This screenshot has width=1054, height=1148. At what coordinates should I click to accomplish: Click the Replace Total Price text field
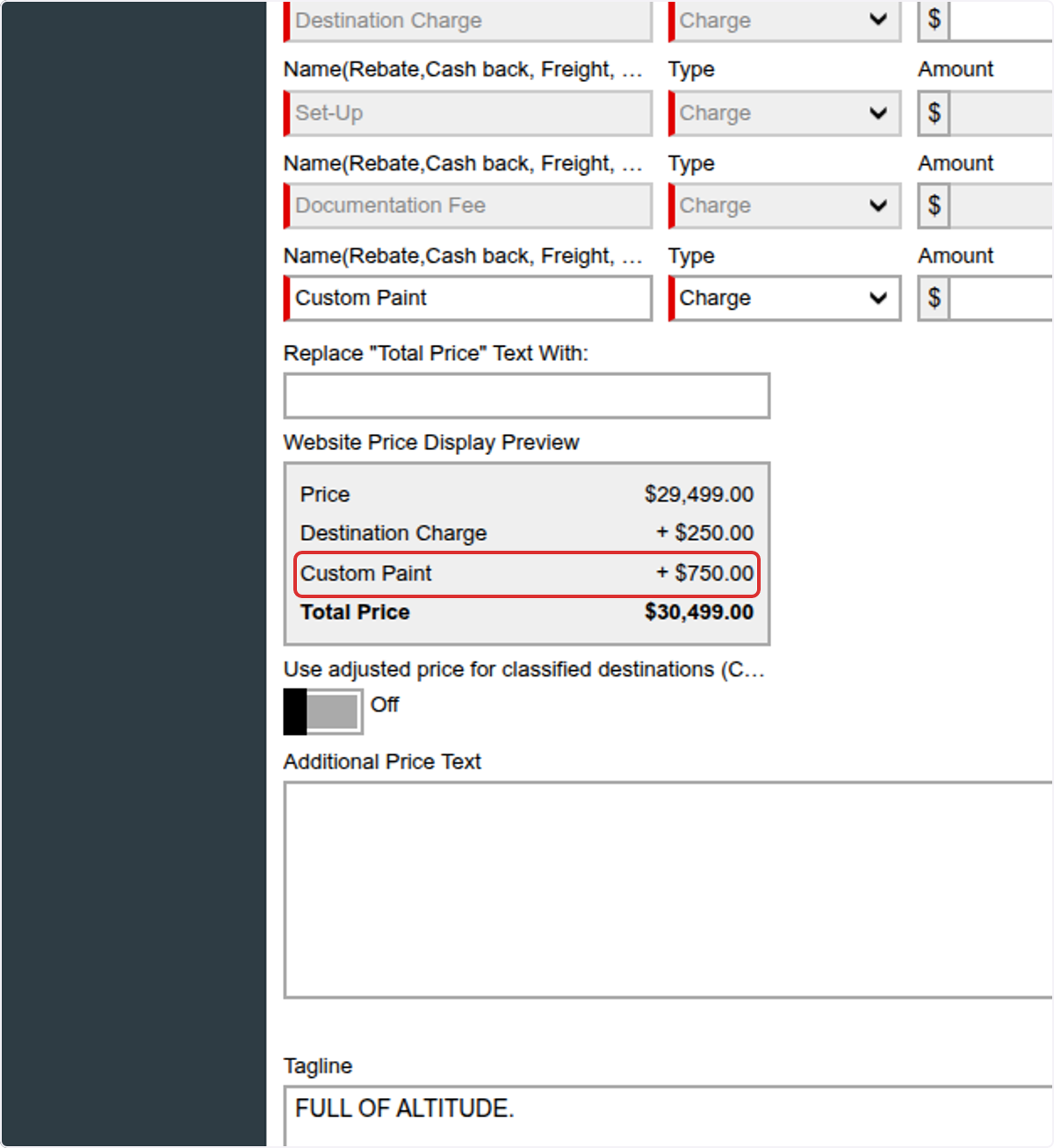coord(527,396)
